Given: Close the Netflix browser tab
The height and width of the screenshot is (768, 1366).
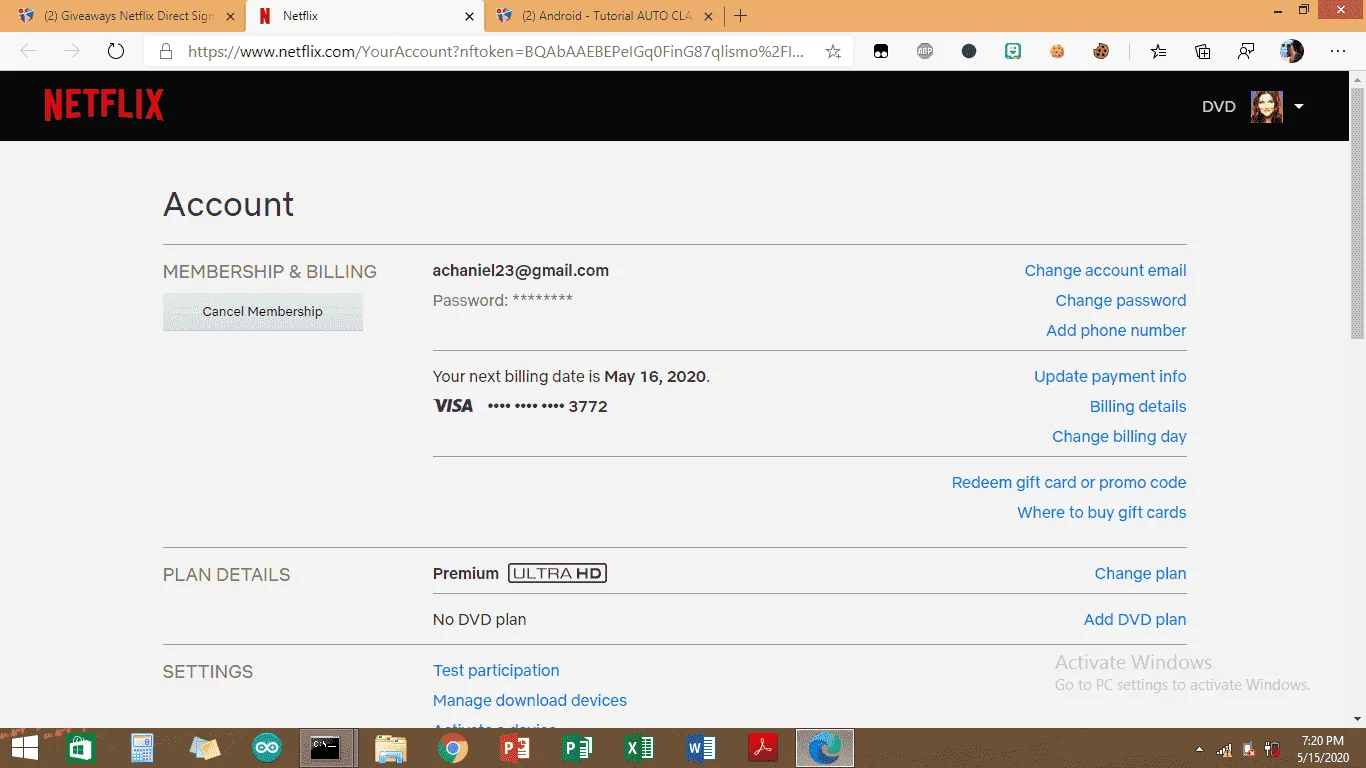Looking at the screenshot, I should coord(470,16).
